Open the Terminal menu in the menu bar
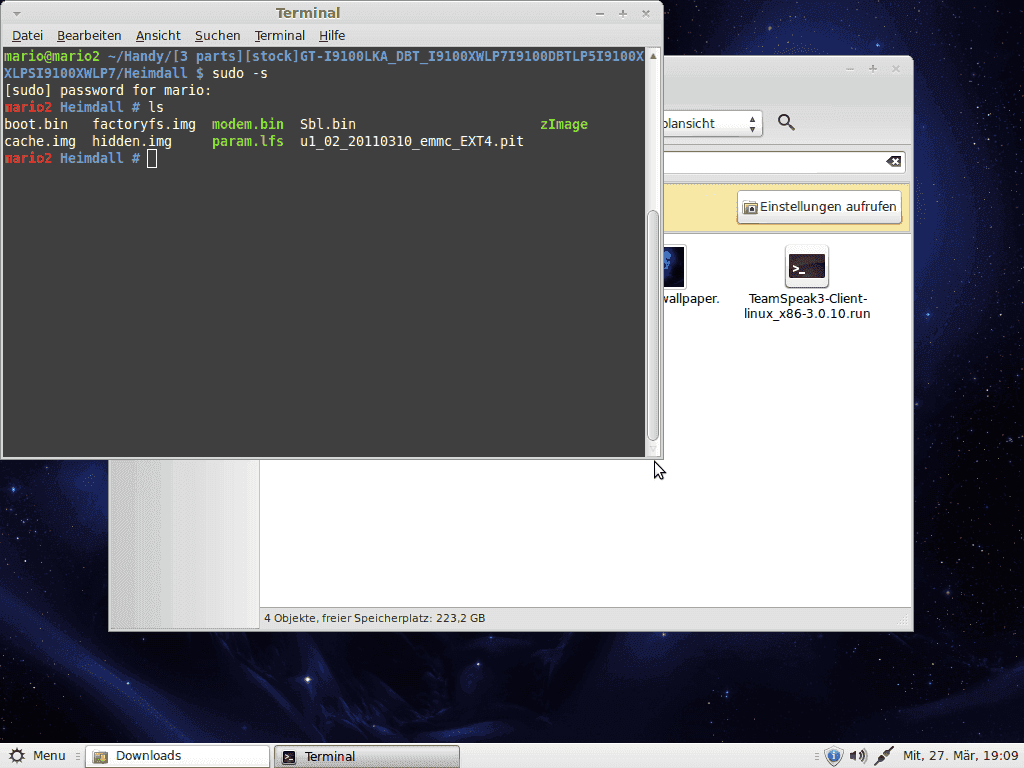The image size is (1024, 768). (x=280, y=35)
